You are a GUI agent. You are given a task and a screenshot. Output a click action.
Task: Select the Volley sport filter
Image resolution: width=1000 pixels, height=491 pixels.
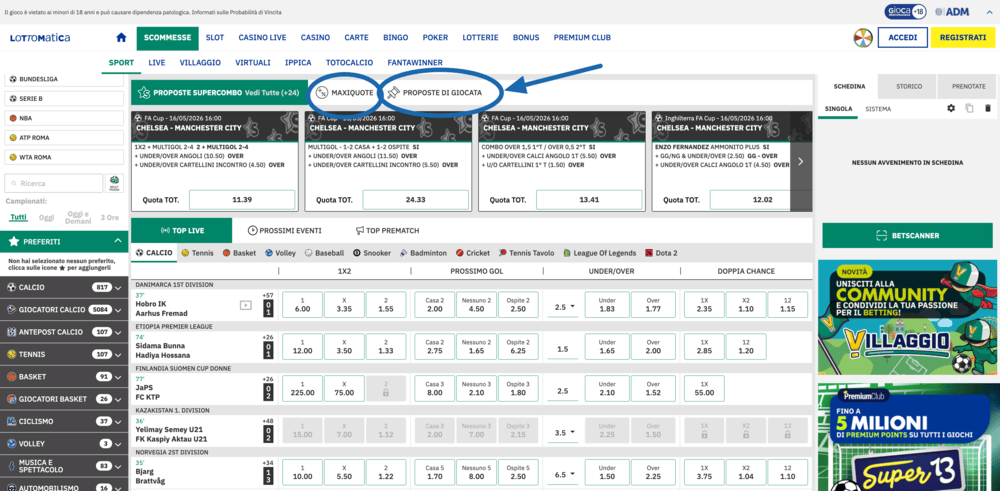coord(281,253)
